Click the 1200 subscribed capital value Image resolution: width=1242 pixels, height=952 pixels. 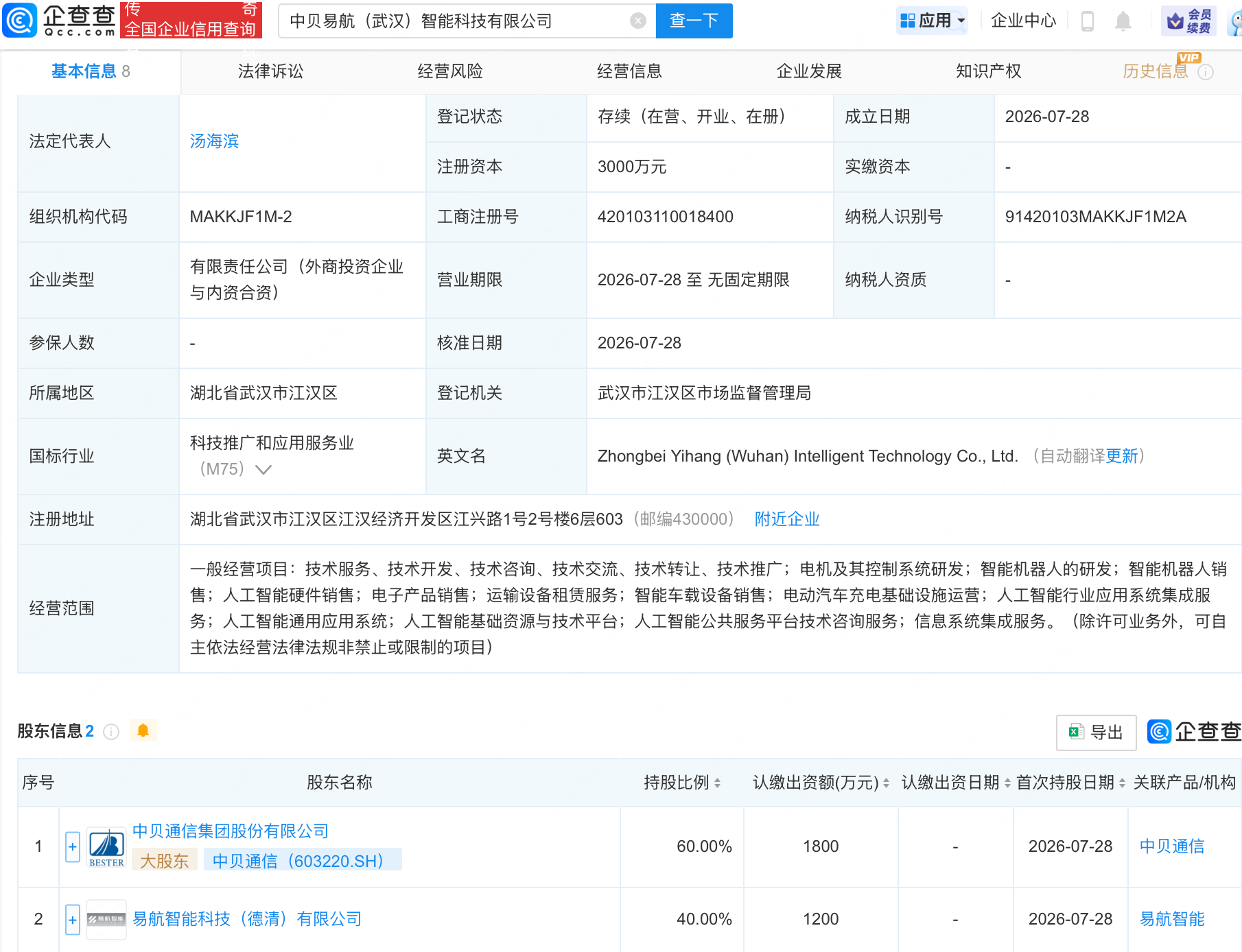click(821, 919)
